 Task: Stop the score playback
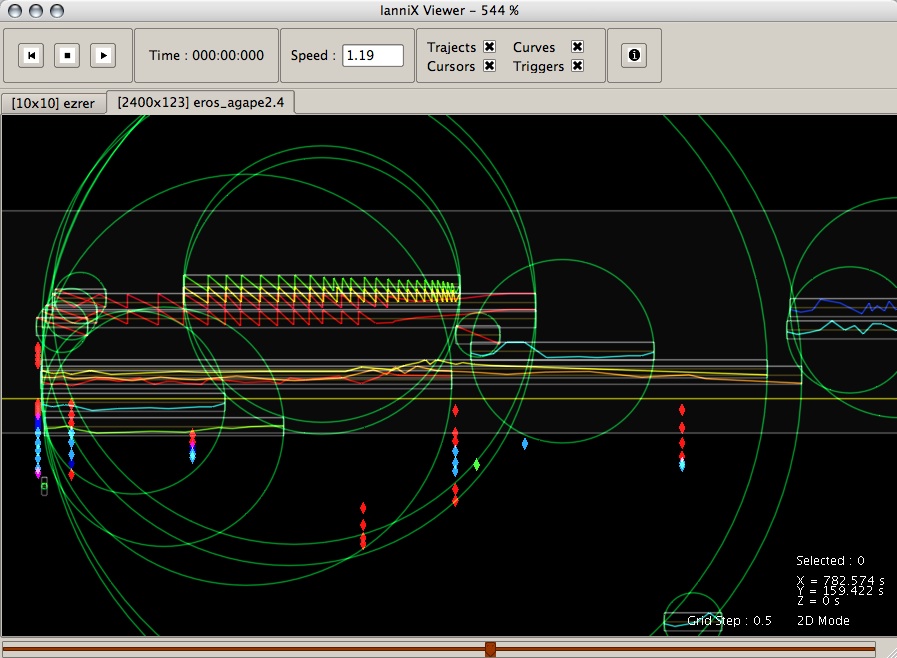(67, 56)
